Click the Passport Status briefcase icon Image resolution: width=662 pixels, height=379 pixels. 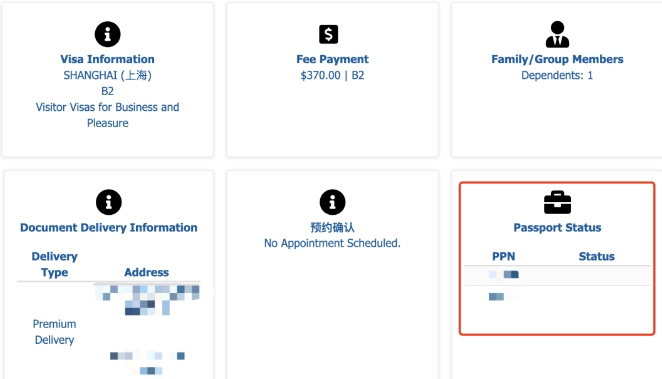557,203
